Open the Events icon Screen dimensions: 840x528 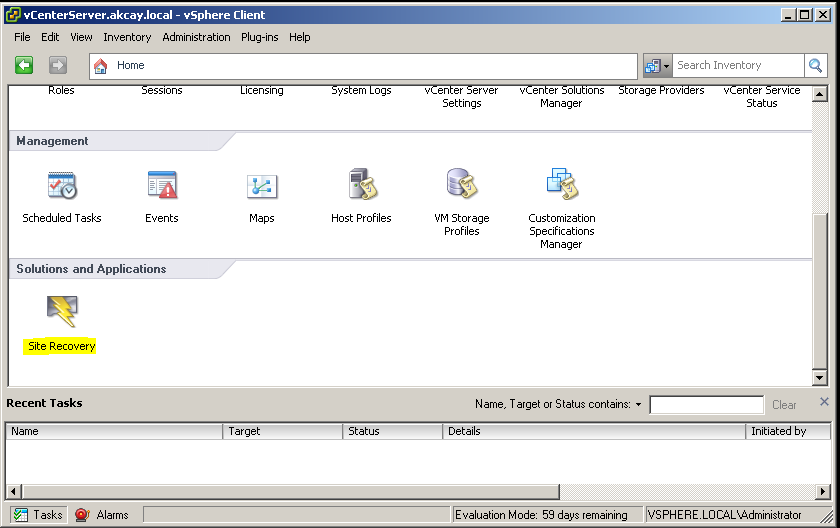tap(162, 185)
